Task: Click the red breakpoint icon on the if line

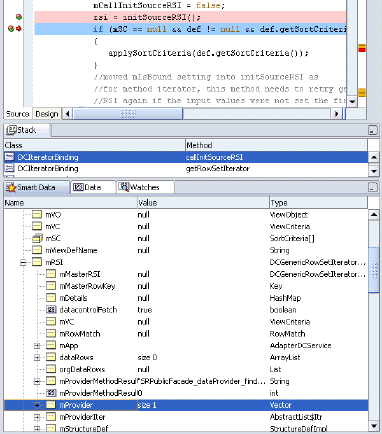Action: pos(11,29)
